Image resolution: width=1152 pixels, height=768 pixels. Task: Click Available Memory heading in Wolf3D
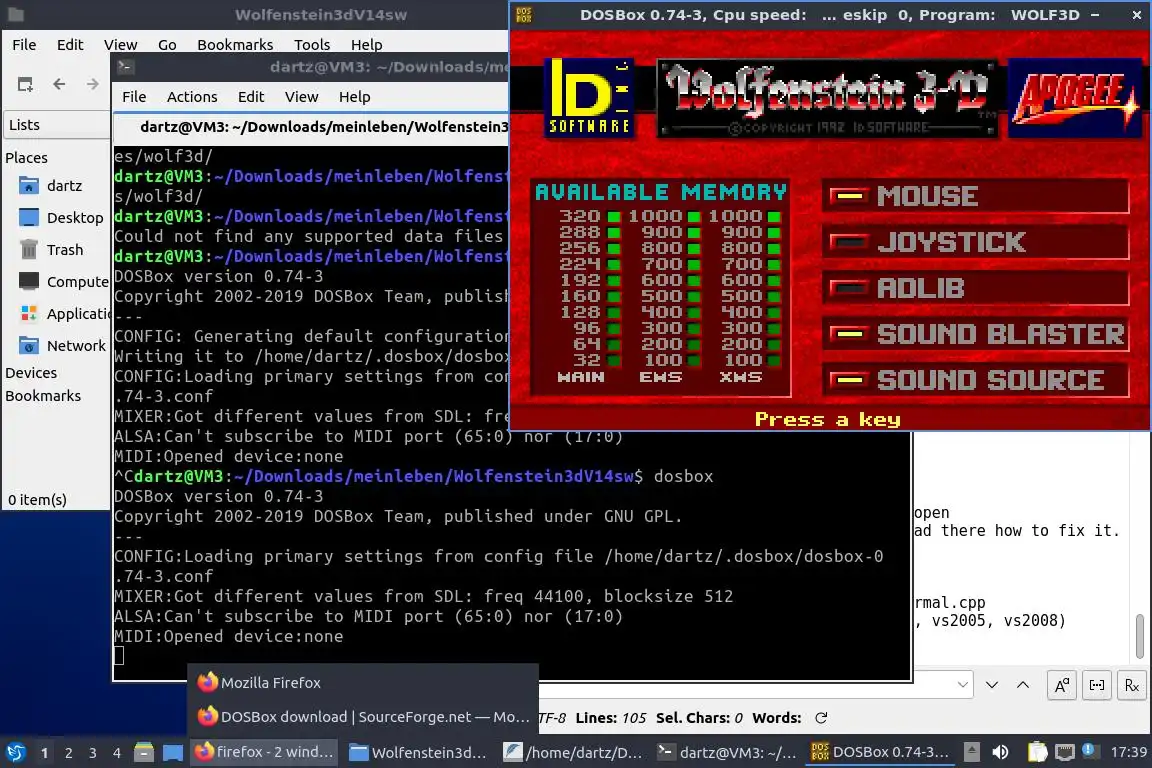point(660,193)
